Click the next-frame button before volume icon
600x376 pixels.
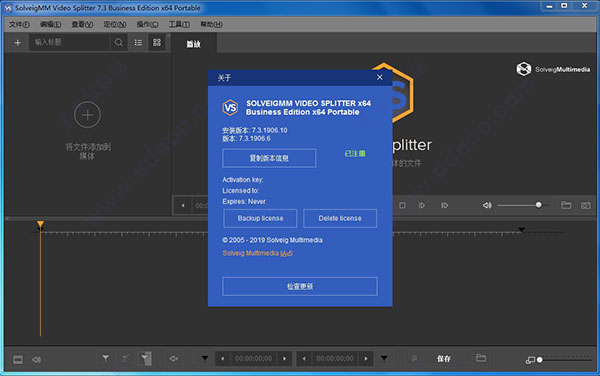444,205
